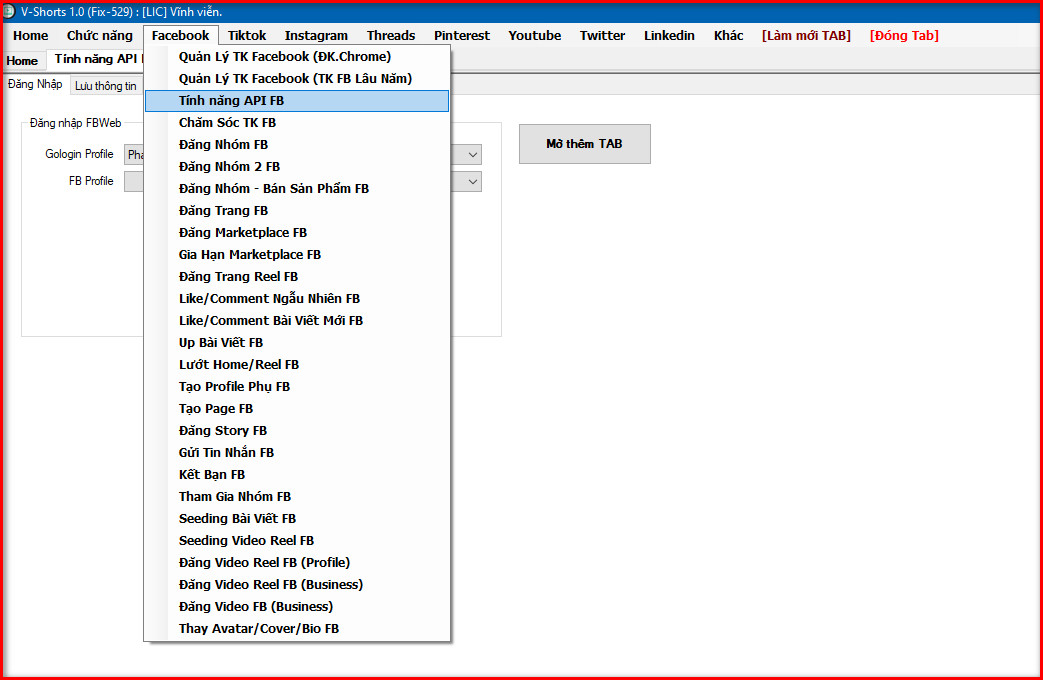
Task: Choose Đăng Video Reel FB (Business)
Action: [x=297, y=584]
